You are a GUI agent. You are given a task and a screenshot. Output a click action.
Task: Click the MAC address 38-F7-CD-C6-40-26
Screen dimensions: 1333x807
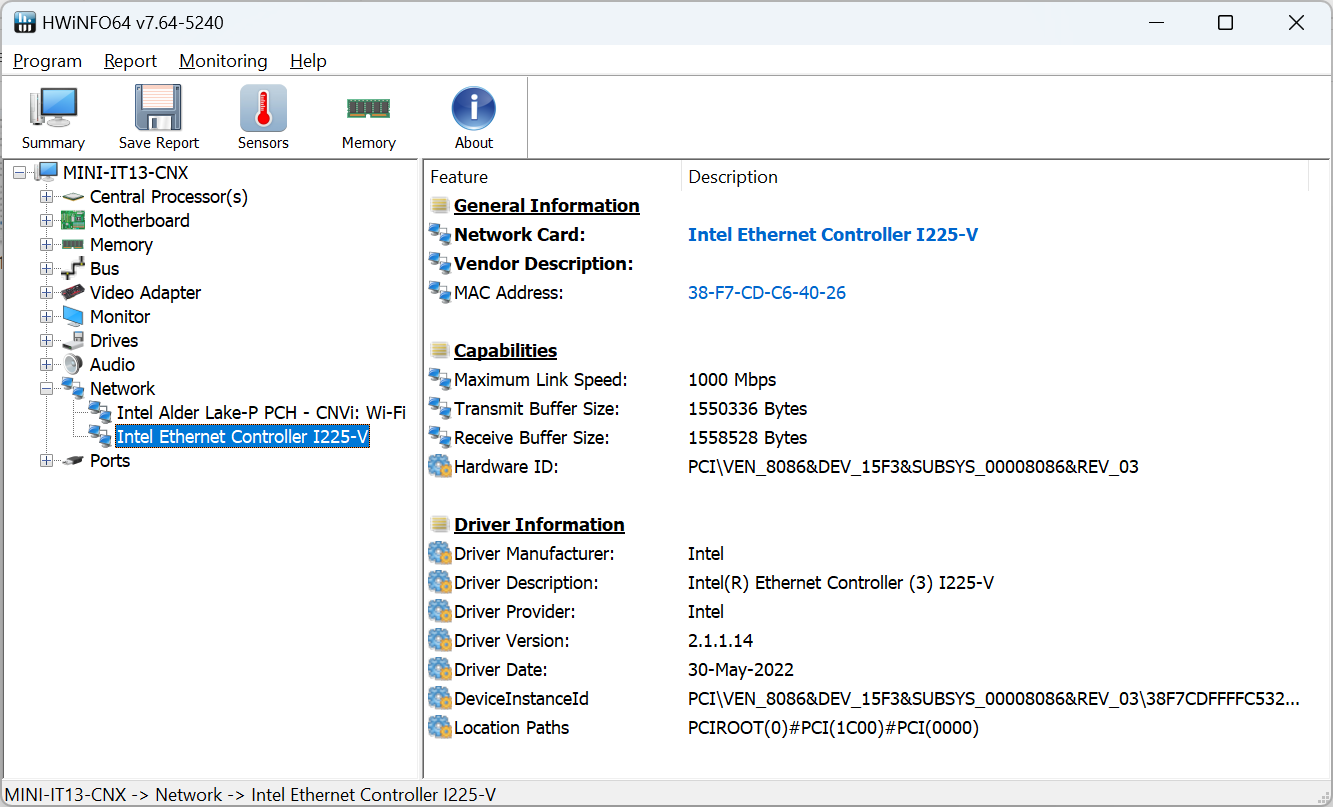click(x=767, y=292)
